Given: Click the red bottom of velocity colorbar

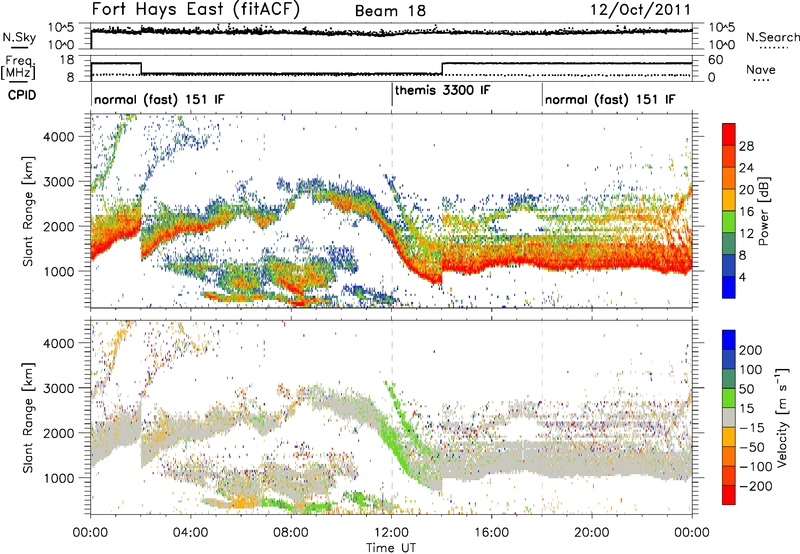Looking at the screenshot, I should [x=729, y=495].
